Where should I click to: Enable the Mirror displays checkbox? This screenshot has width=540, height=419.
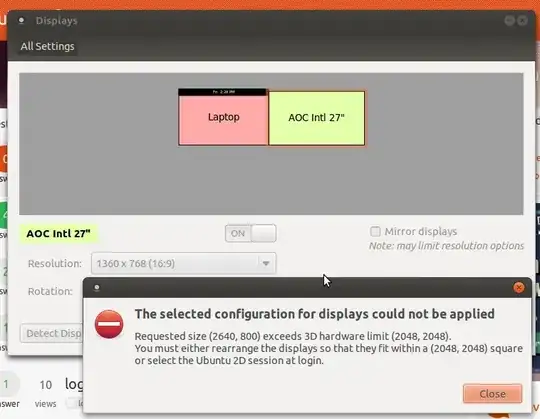click(x=375, y=231)
